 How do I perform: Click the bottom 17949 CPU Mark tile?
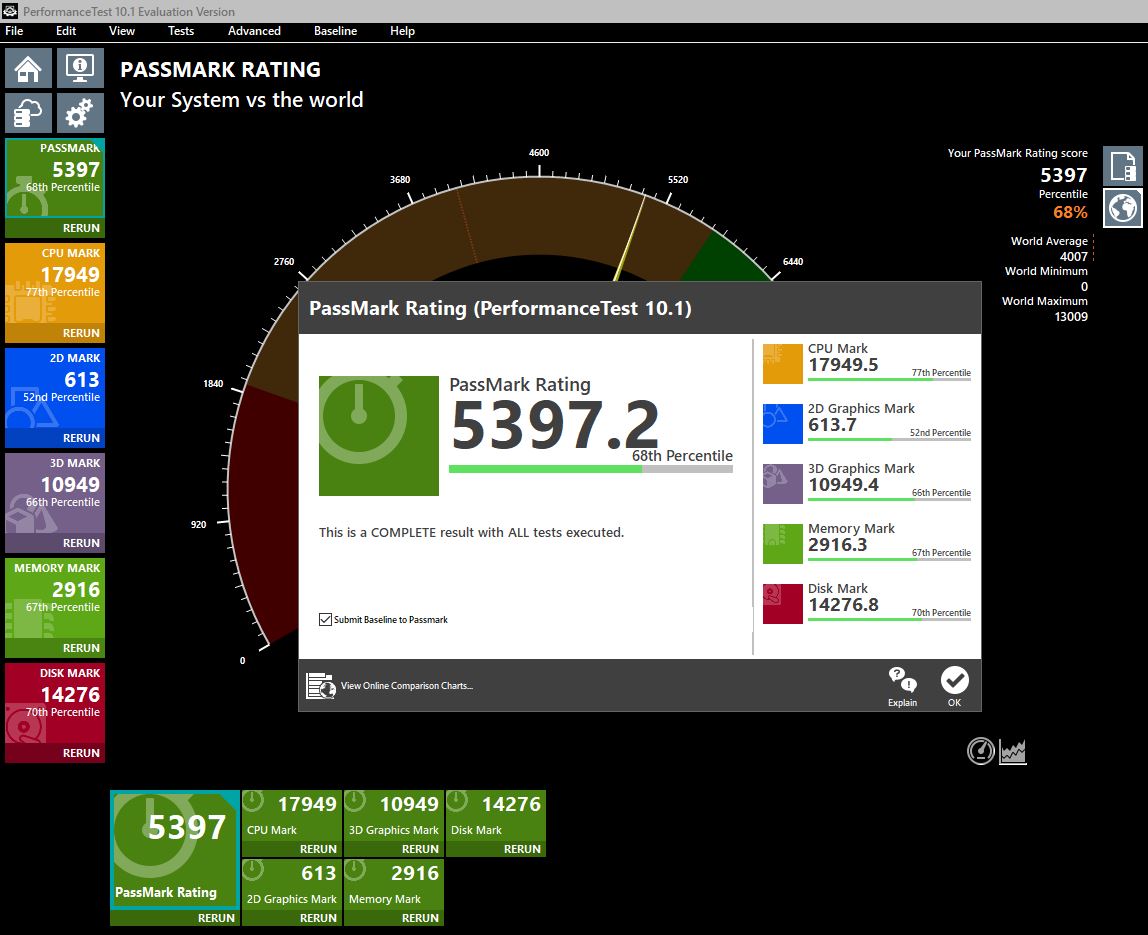[x=292, y=816]
